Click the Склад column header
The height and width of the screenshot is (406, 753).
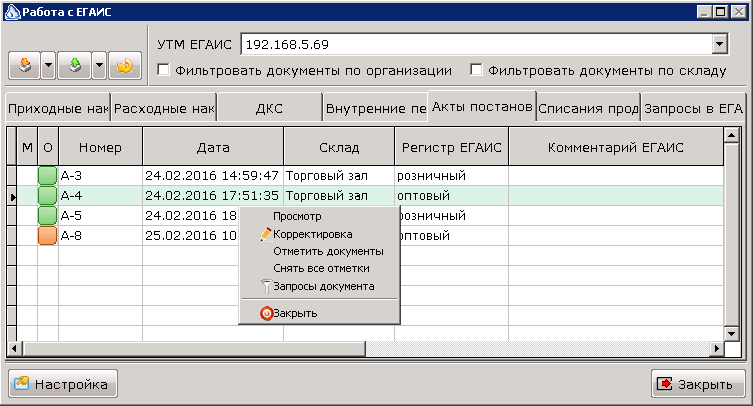point(339,147)
